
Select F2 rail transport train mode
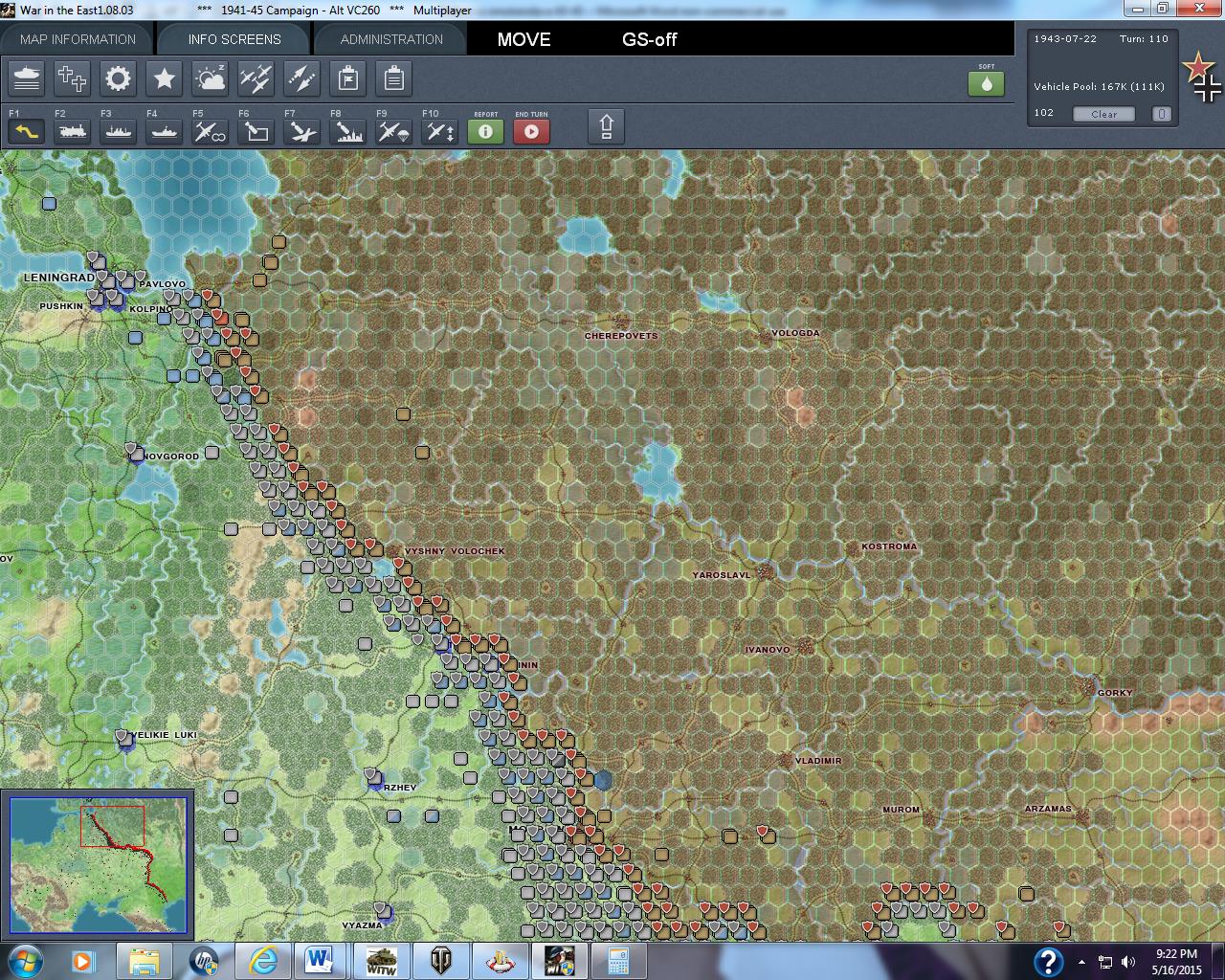(73, 131)
